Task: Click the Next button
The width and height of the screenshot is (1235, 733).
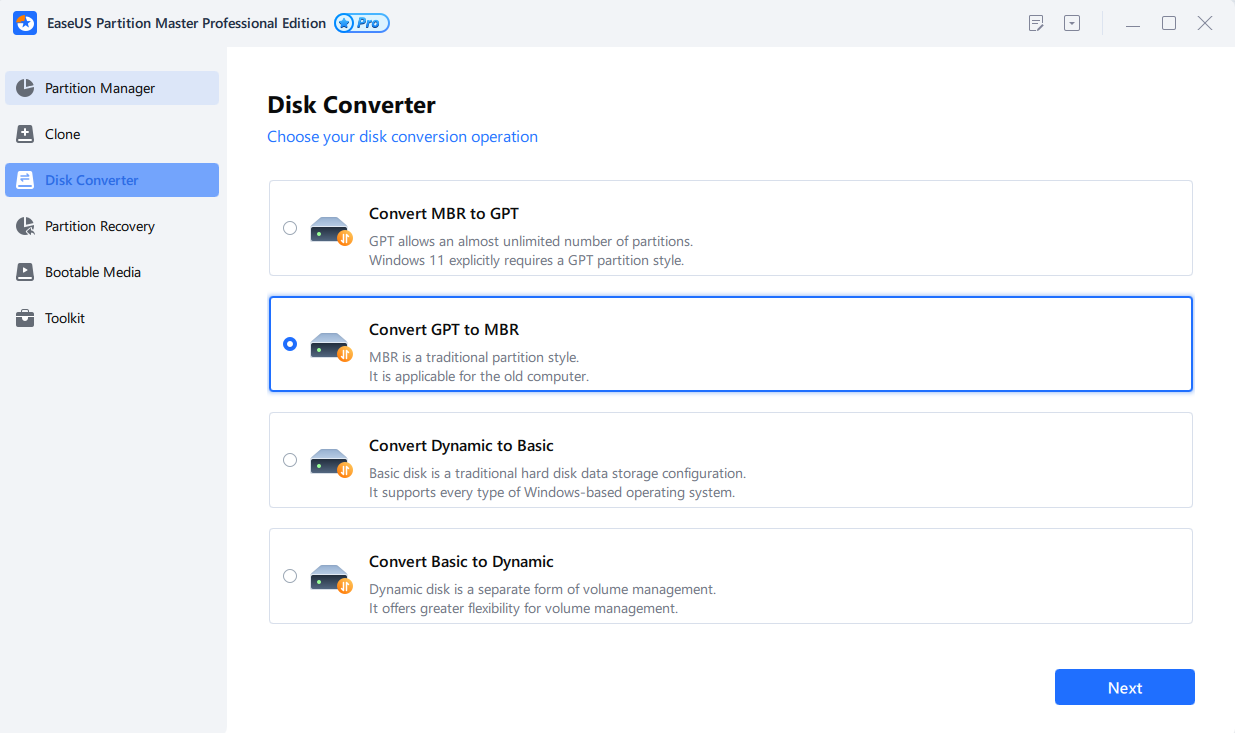Action: (x=1124, y=688)
